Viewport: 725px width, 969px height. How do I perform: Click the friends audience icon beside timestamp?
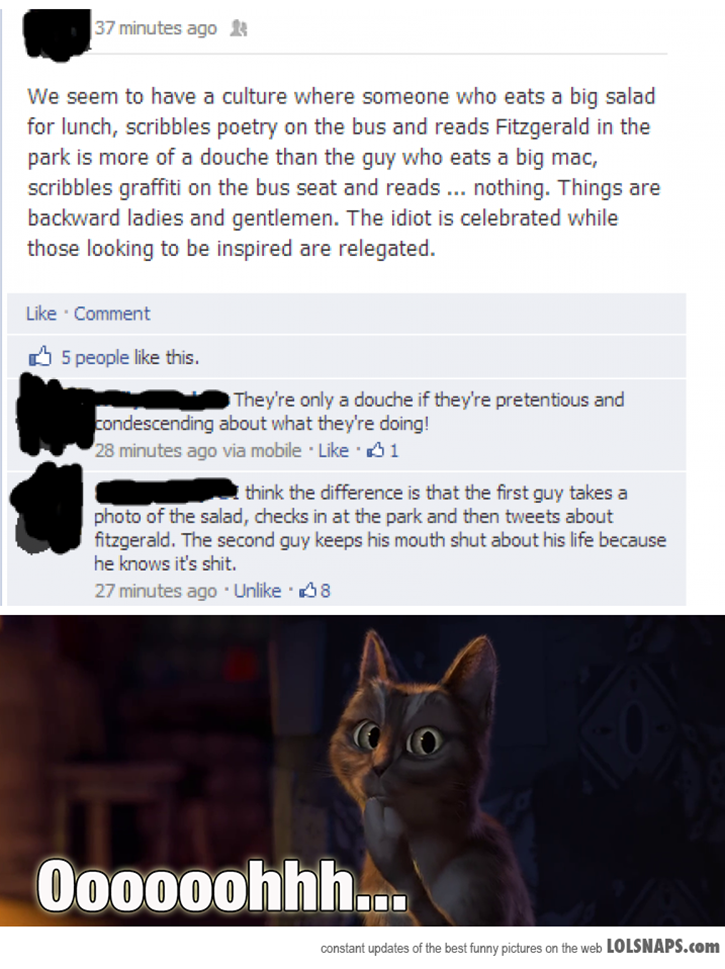point(239,28)
